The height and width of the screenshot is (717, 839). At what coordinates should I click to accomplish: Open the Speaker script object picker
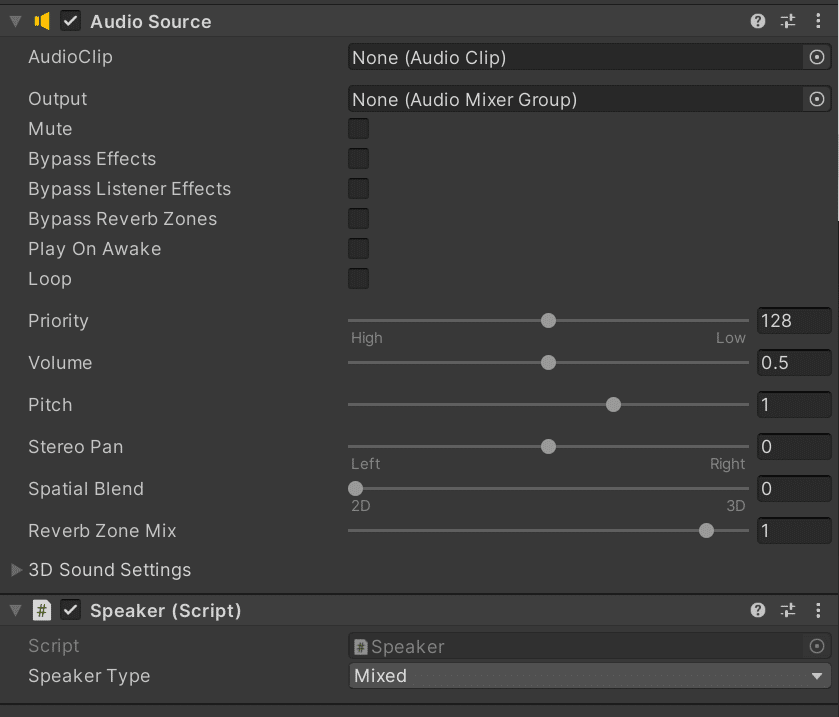(816, 646)
